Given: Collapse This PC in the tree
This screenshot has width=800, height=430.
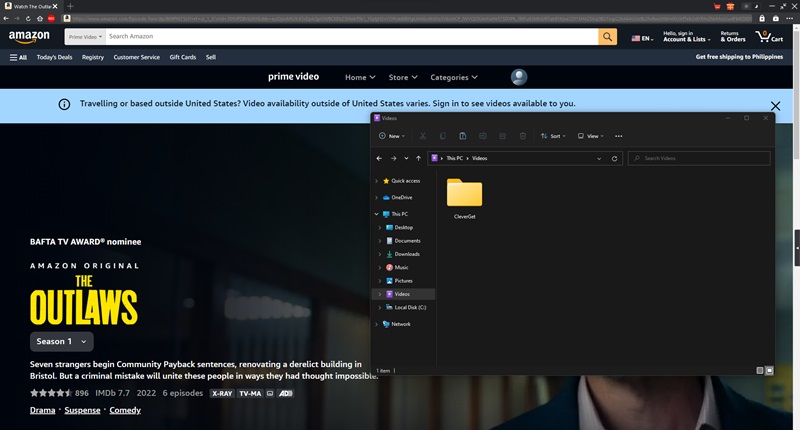Looking at the screenshot, I should point(377,214).
